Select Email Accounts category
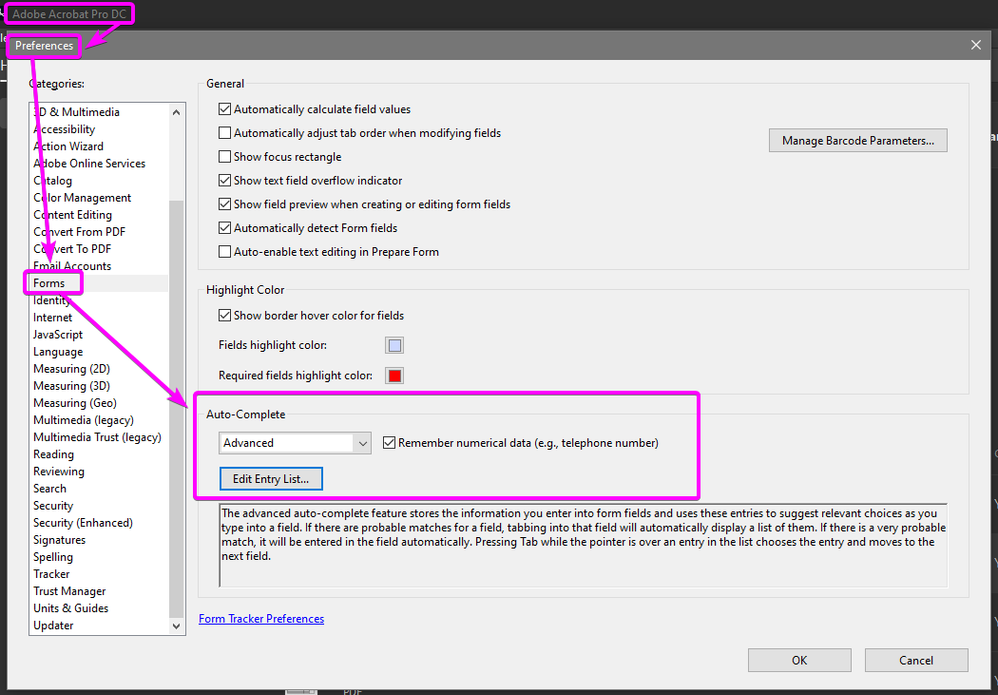This screenshot has height=695, width=998. click(x=72, y=266)
